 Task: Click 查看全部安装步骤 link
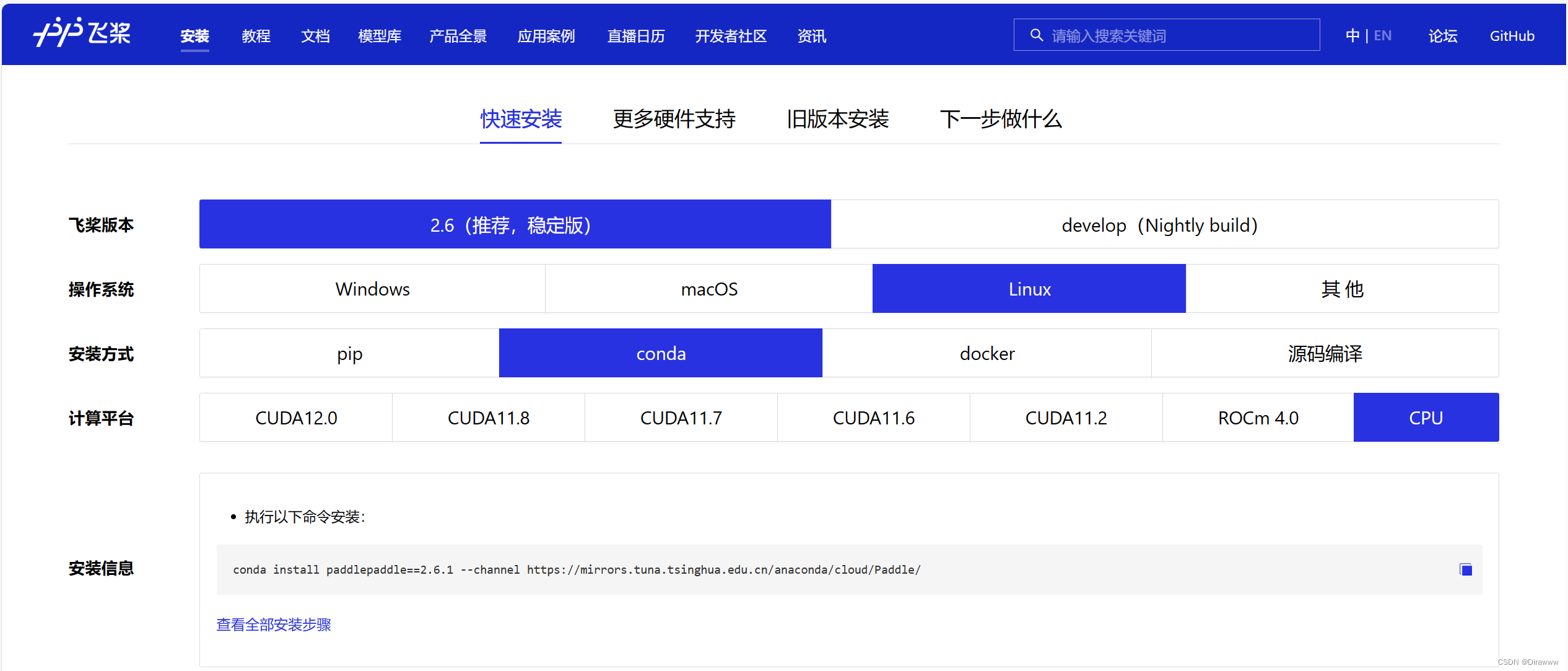click(x=273, y=625)
